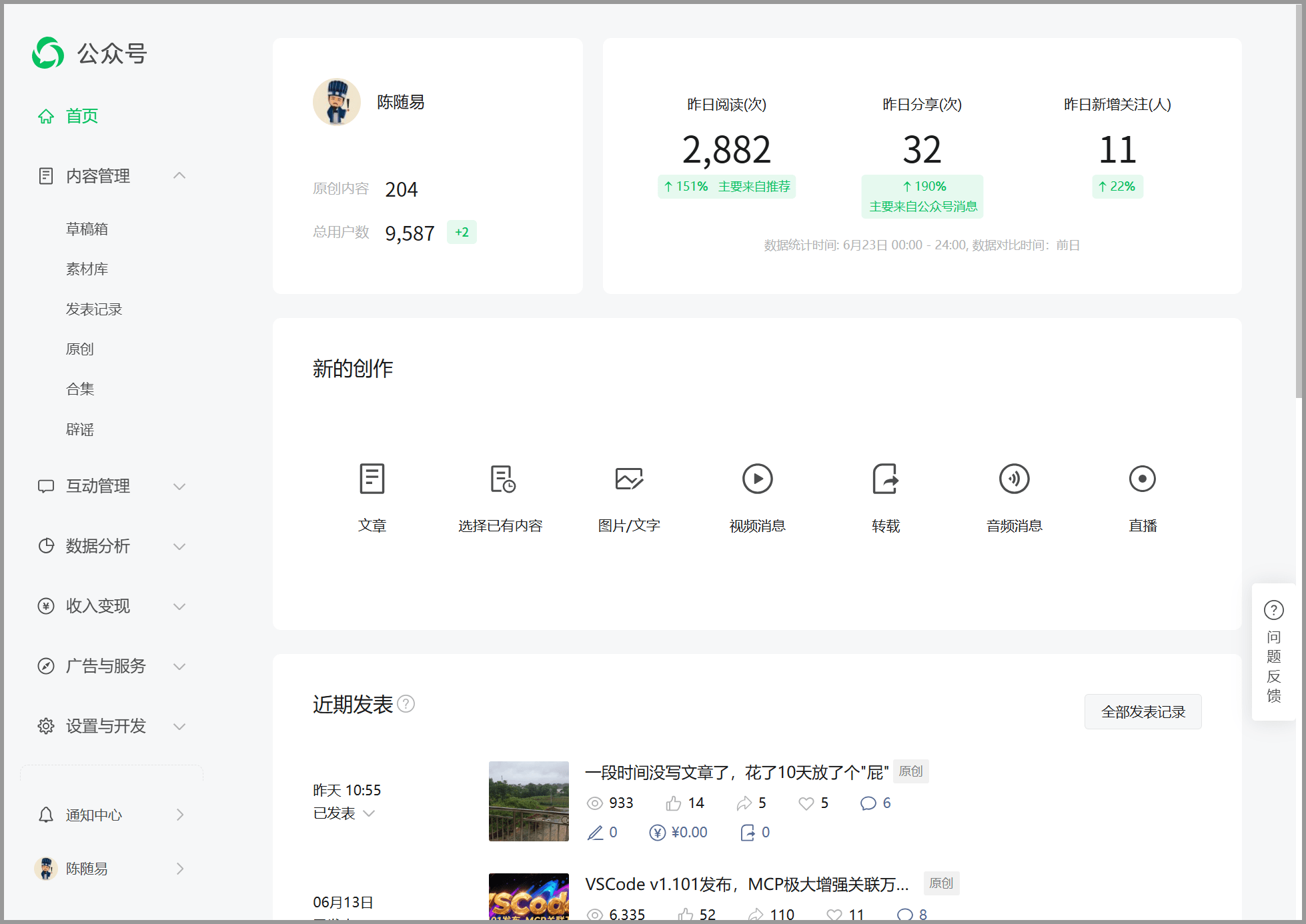The image size is (1306, 924).
Task: Open 素材库 in the sidebar
Action: click(x=87, y=269)
